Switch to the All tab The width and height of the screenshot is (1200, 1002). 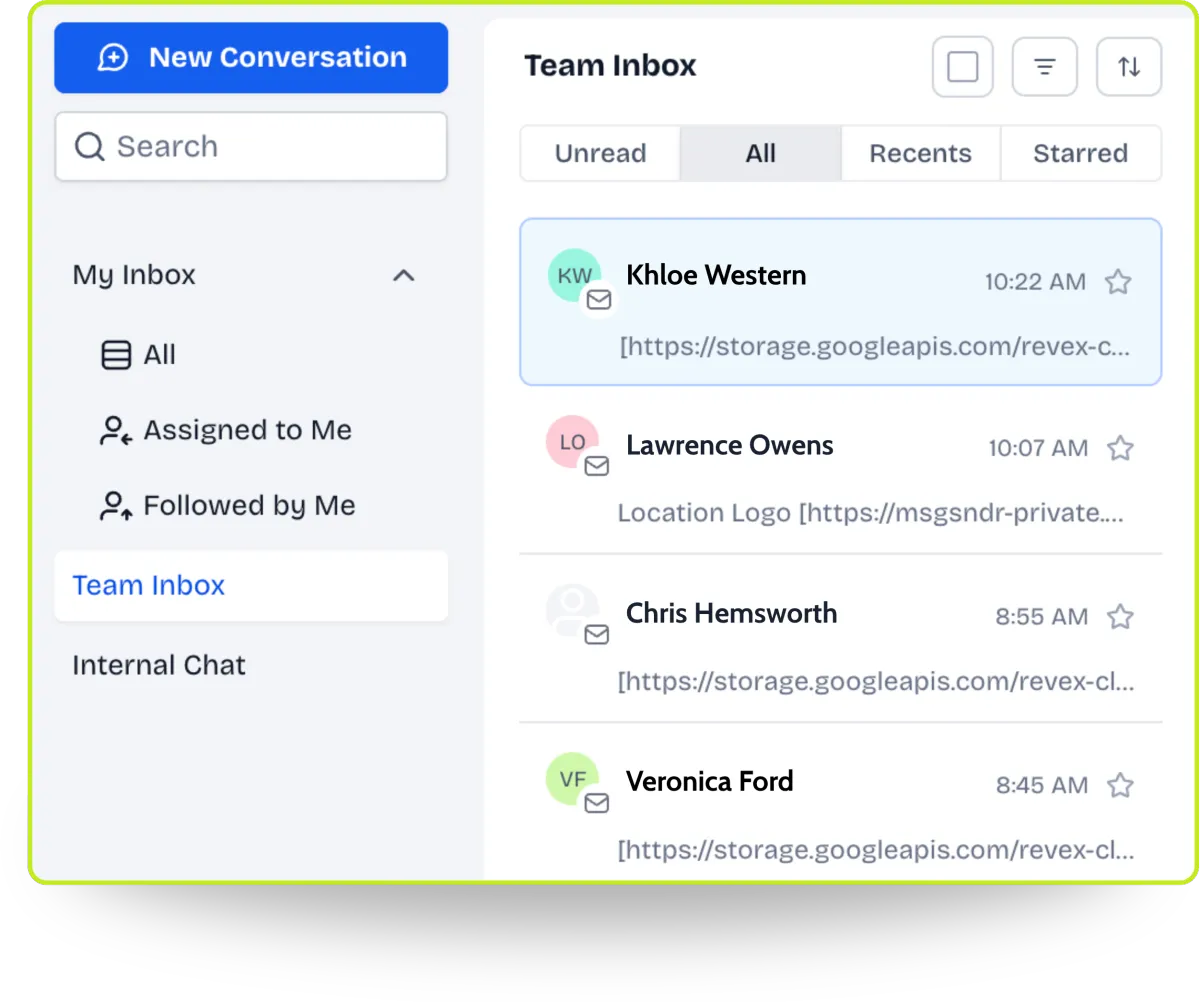[761, 153]
